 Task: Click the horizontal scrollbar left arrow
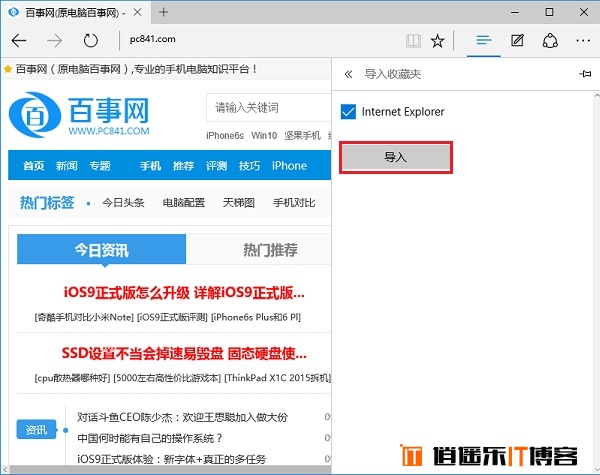[x=5, y=469]
